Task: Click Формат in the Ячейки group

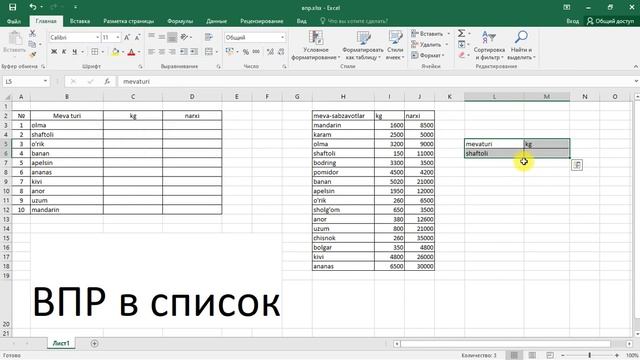Action: (x=427, y=55)
